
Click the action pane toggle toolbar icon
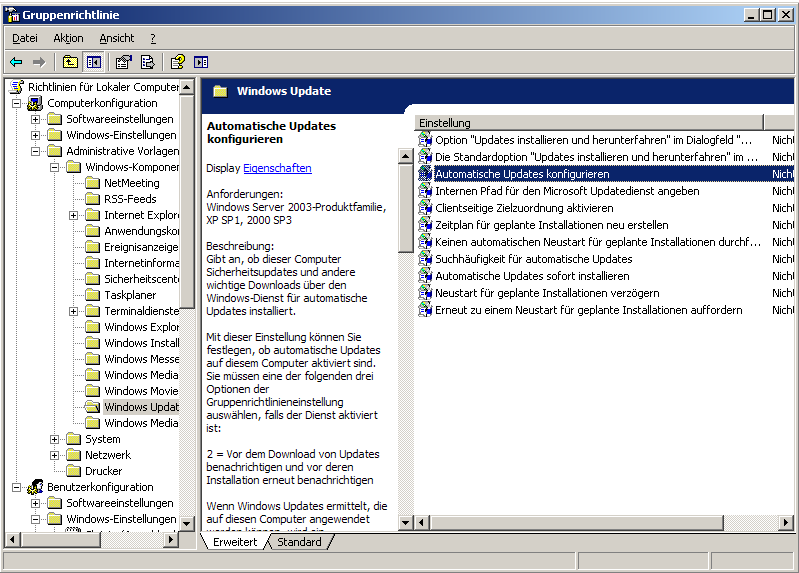point(201,62)
